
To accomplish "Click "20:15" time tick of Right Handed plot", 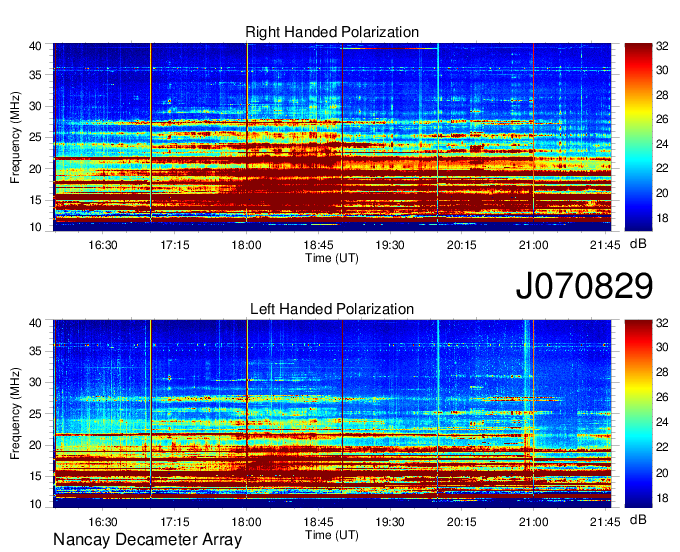I will coord(461,245).
